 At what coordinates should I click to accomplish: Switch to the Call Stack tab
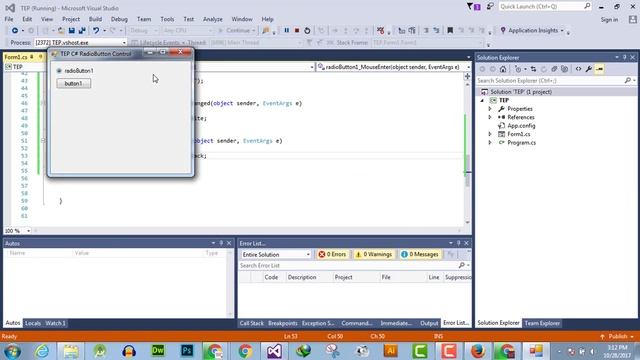251,323
